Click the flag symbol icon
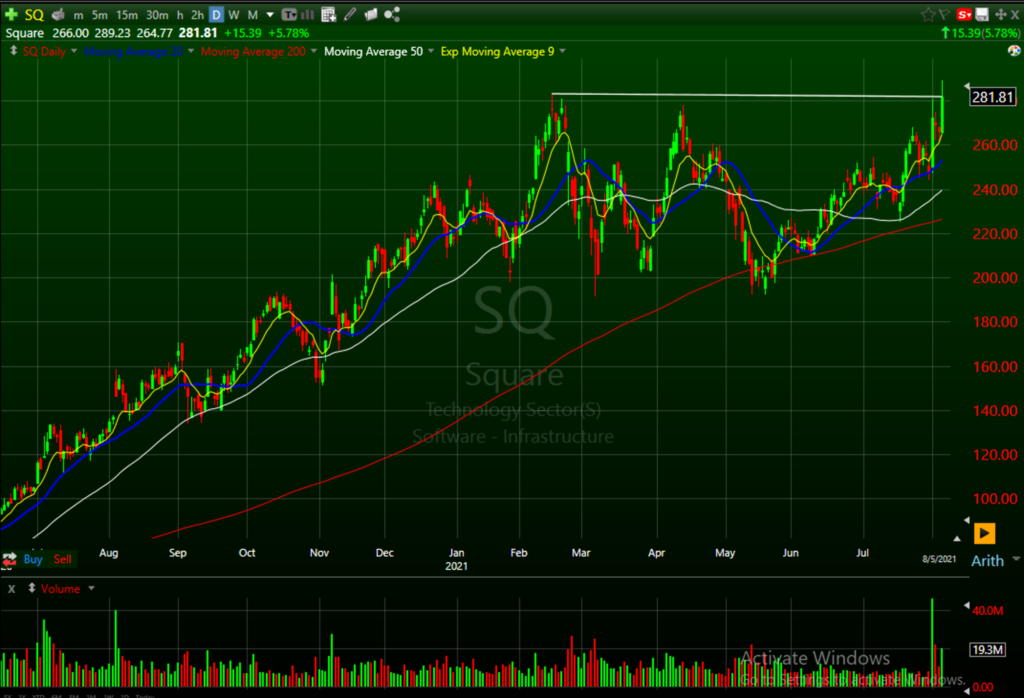Screen dimensions: 1024x698 point(945,14)
